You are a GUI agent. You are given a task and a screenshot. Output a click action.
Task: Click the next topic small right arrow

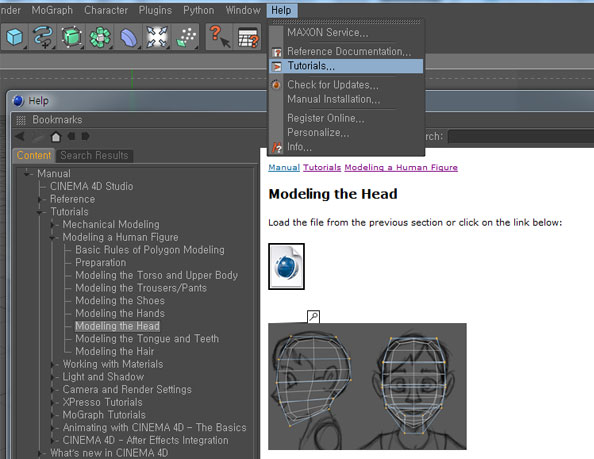[x=85, y=136]
